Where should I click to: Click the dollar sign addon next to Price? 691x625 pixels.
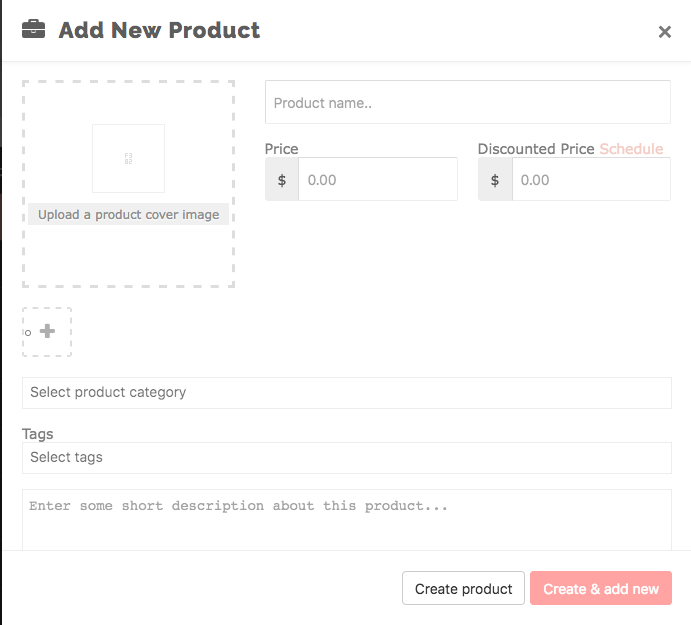point(282,179)
